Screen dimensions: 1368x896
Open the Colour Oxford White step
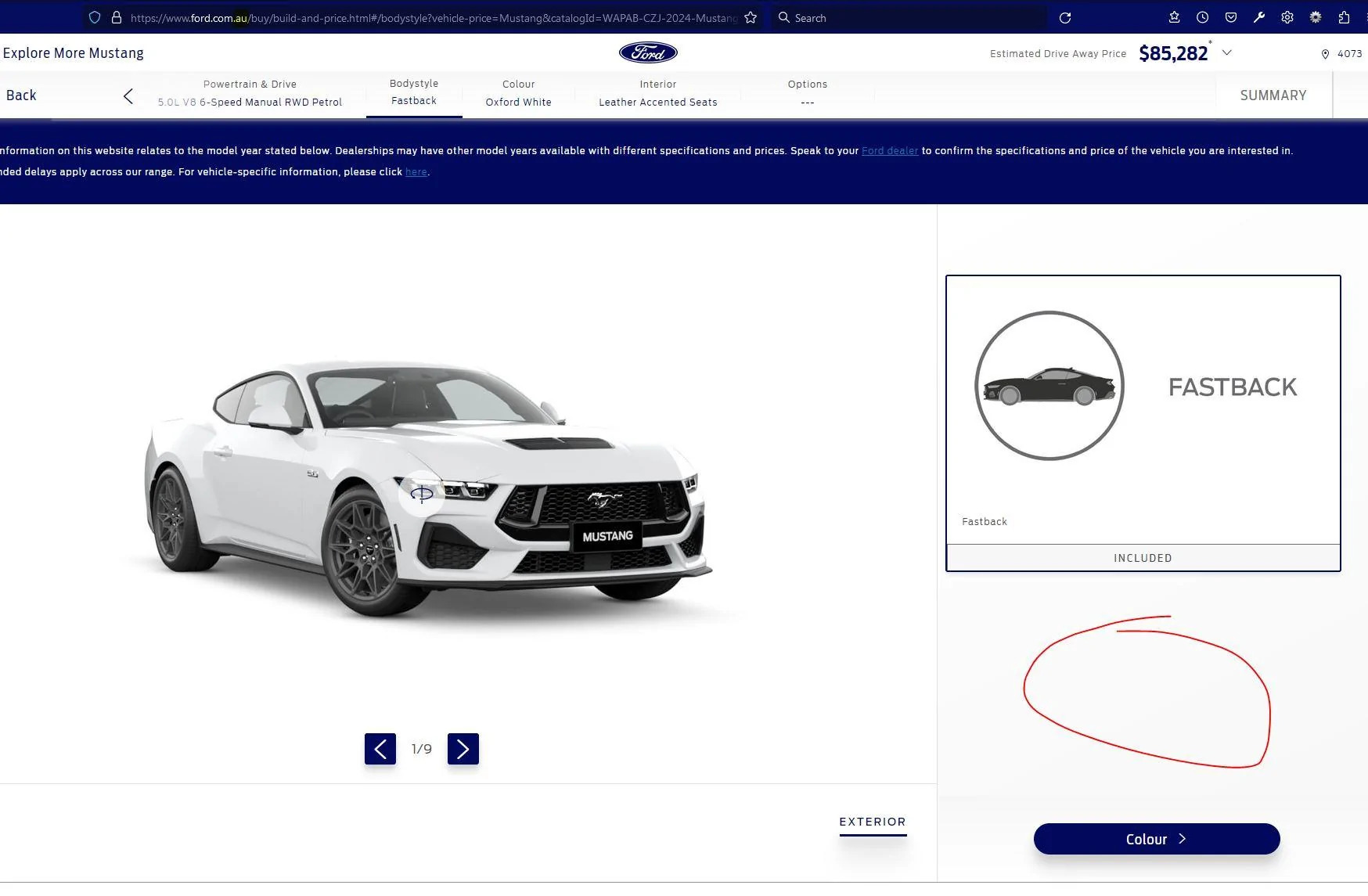(518, 93)
